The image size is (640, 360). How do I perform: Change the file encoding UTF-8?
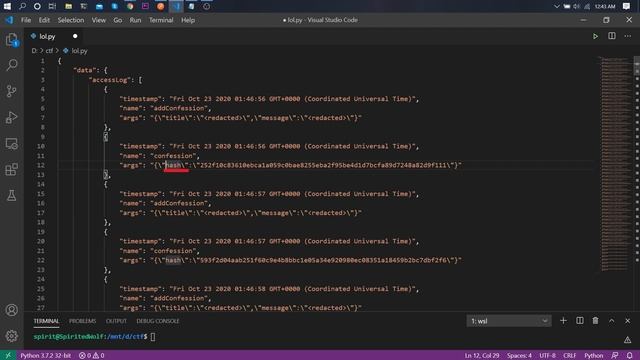[547, 356]
